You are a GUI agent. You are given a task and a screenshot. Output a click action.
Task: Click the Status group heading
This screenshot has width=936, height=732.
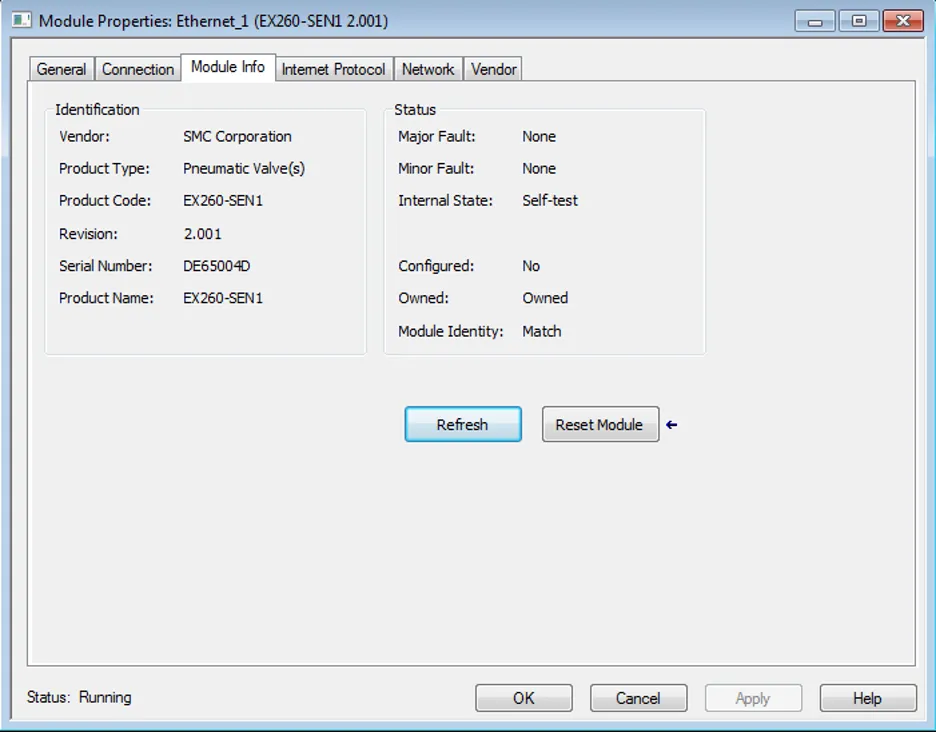[415, 109]
